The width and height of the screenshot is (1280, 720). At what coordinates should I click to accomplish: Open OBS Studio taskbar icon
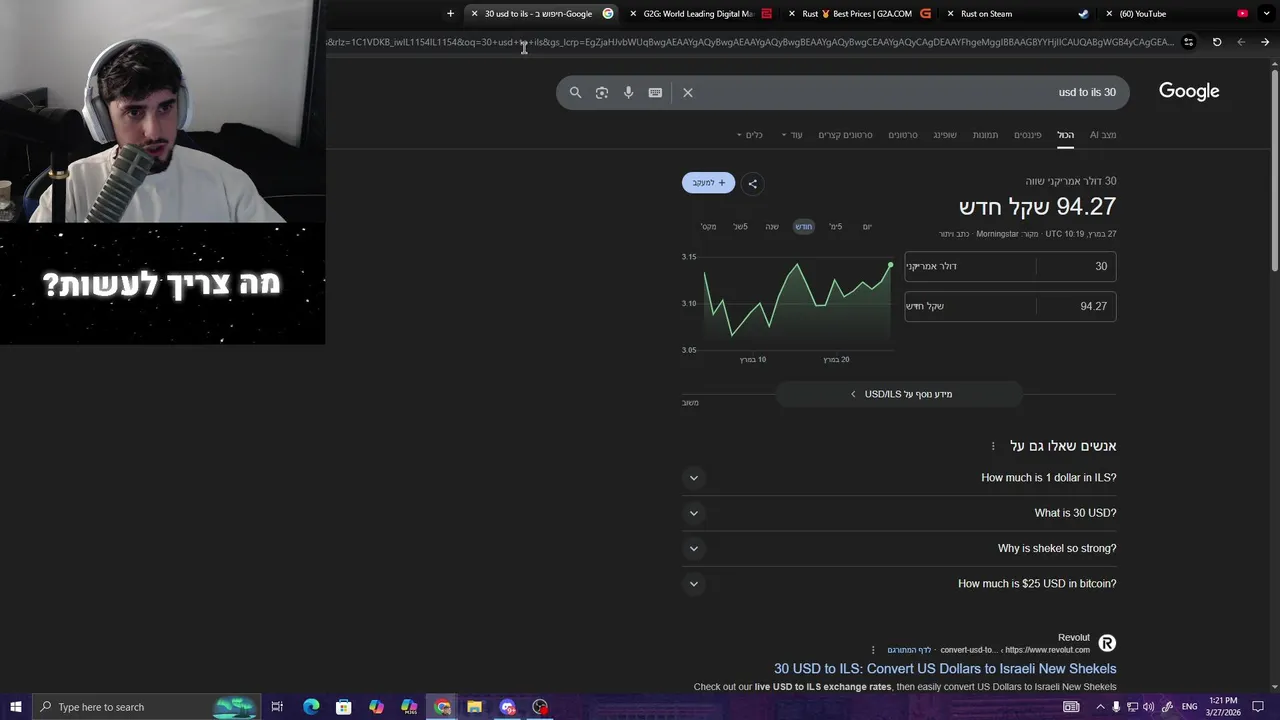540,707
